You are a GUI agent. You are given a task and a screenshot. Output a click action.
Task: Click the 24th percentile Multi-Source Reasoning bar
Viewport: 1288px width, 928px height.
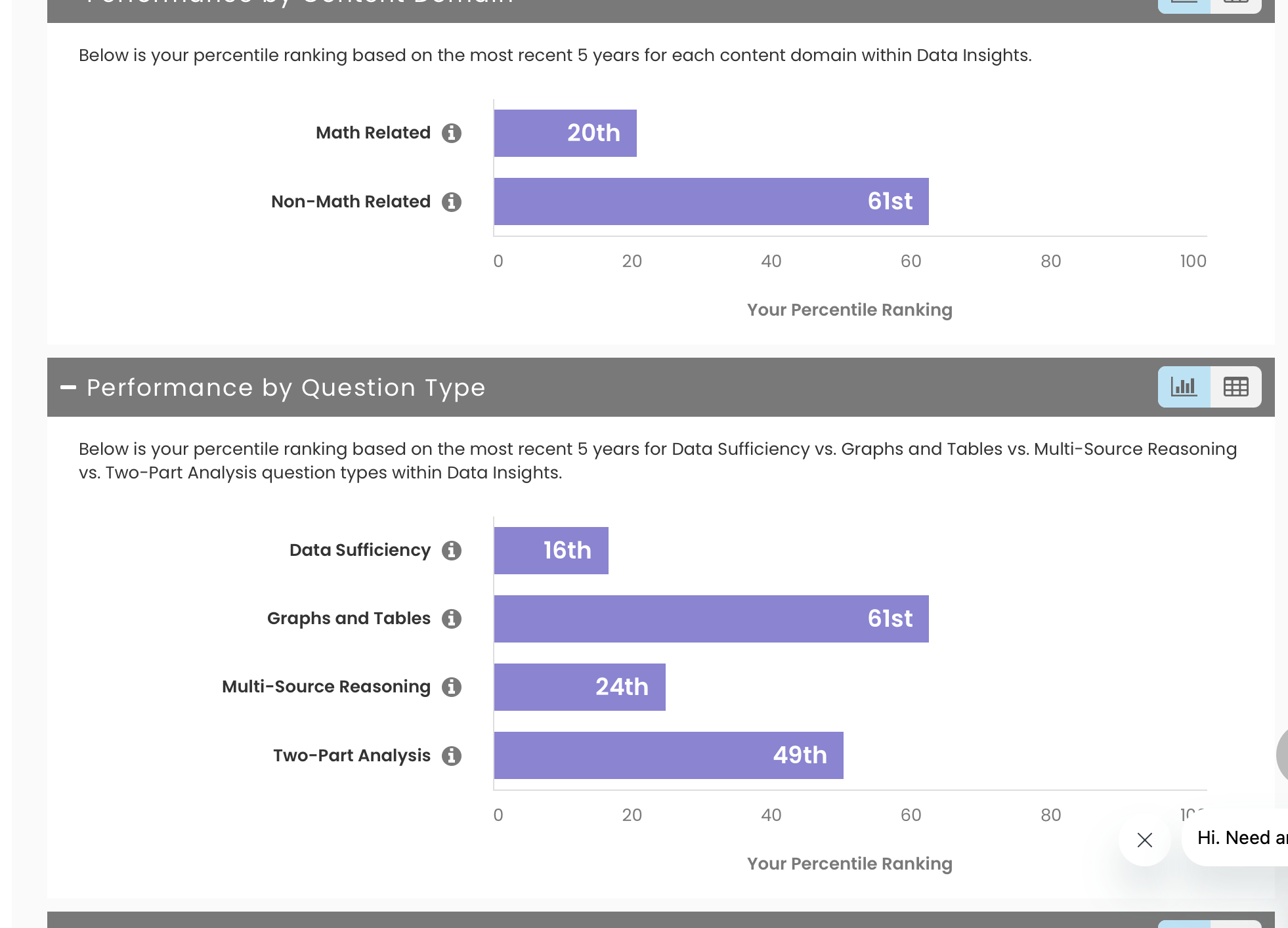pyautogui.click(x=580, y=687)
